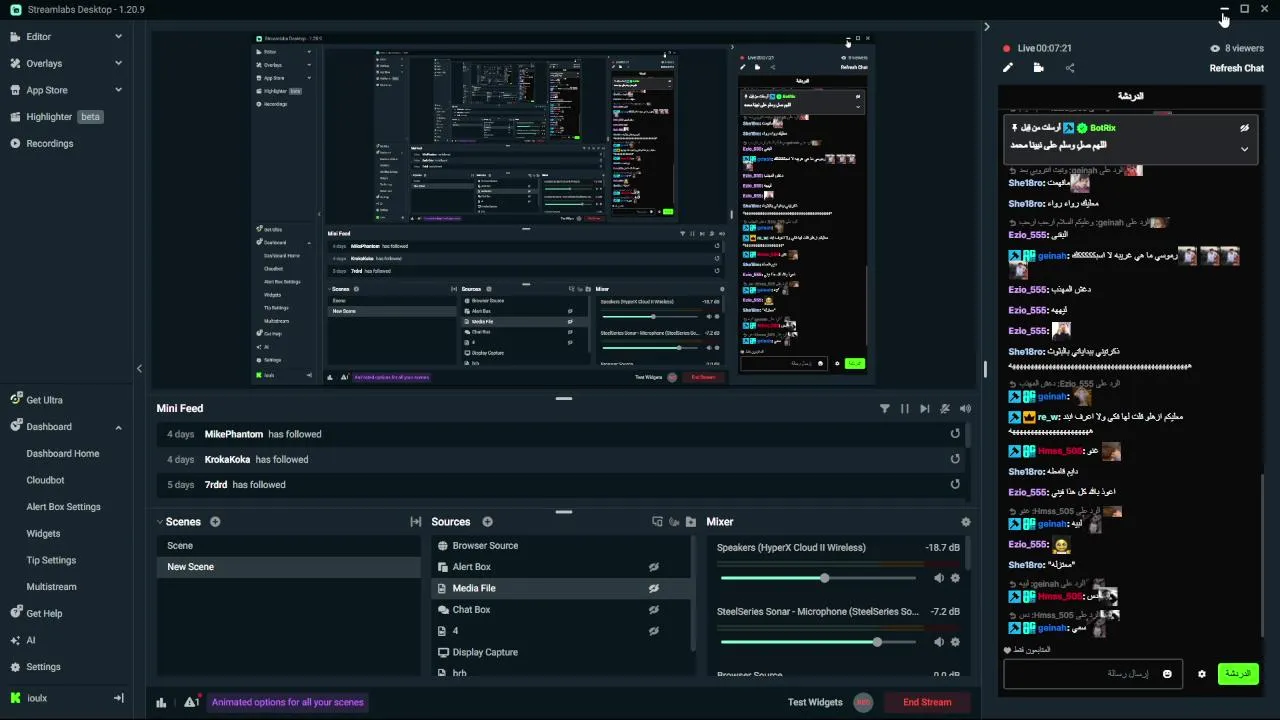1280x720 pixels.
Task: Collapse the left sidebar arrow
Action: [139, 368]
